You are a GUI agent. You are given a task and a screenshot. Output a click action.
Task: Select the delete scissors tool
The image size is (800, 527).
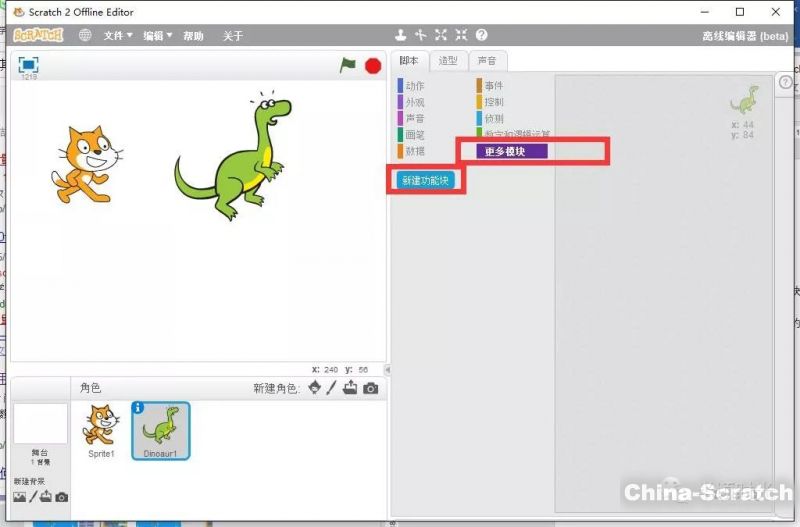(421, 35)
